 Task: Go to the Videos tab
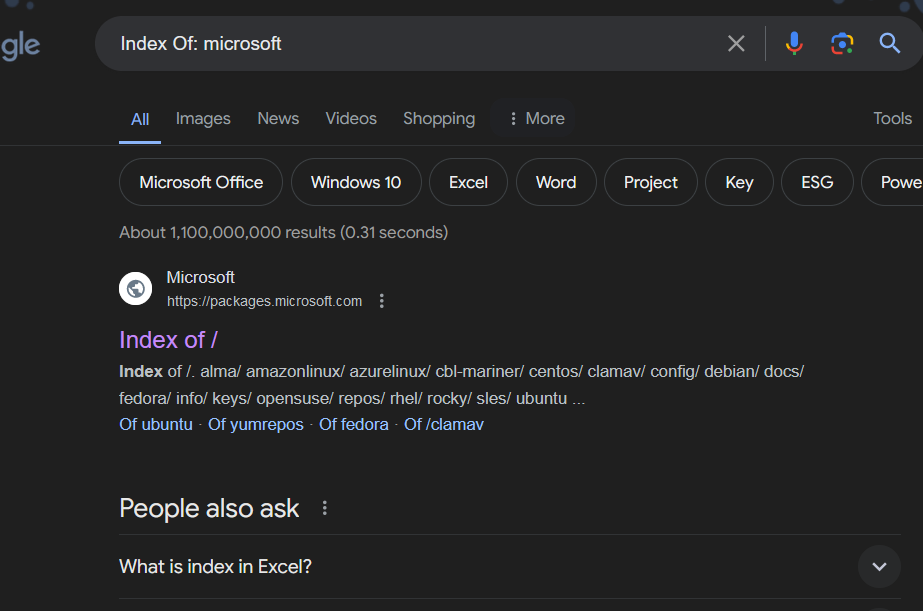[351, 118]
